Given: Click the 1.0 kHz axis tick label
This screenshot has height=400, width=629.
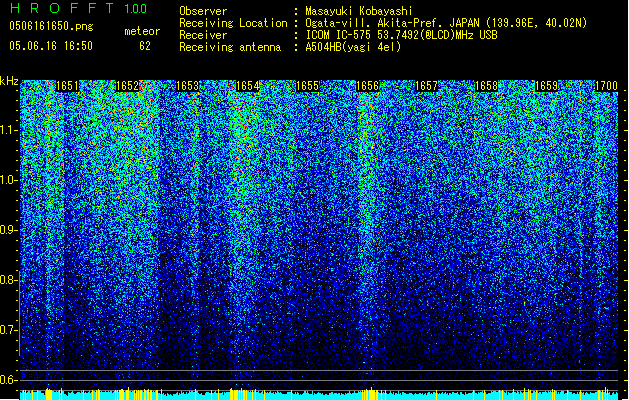Looking at the screenshot, I should pos(8,180).
